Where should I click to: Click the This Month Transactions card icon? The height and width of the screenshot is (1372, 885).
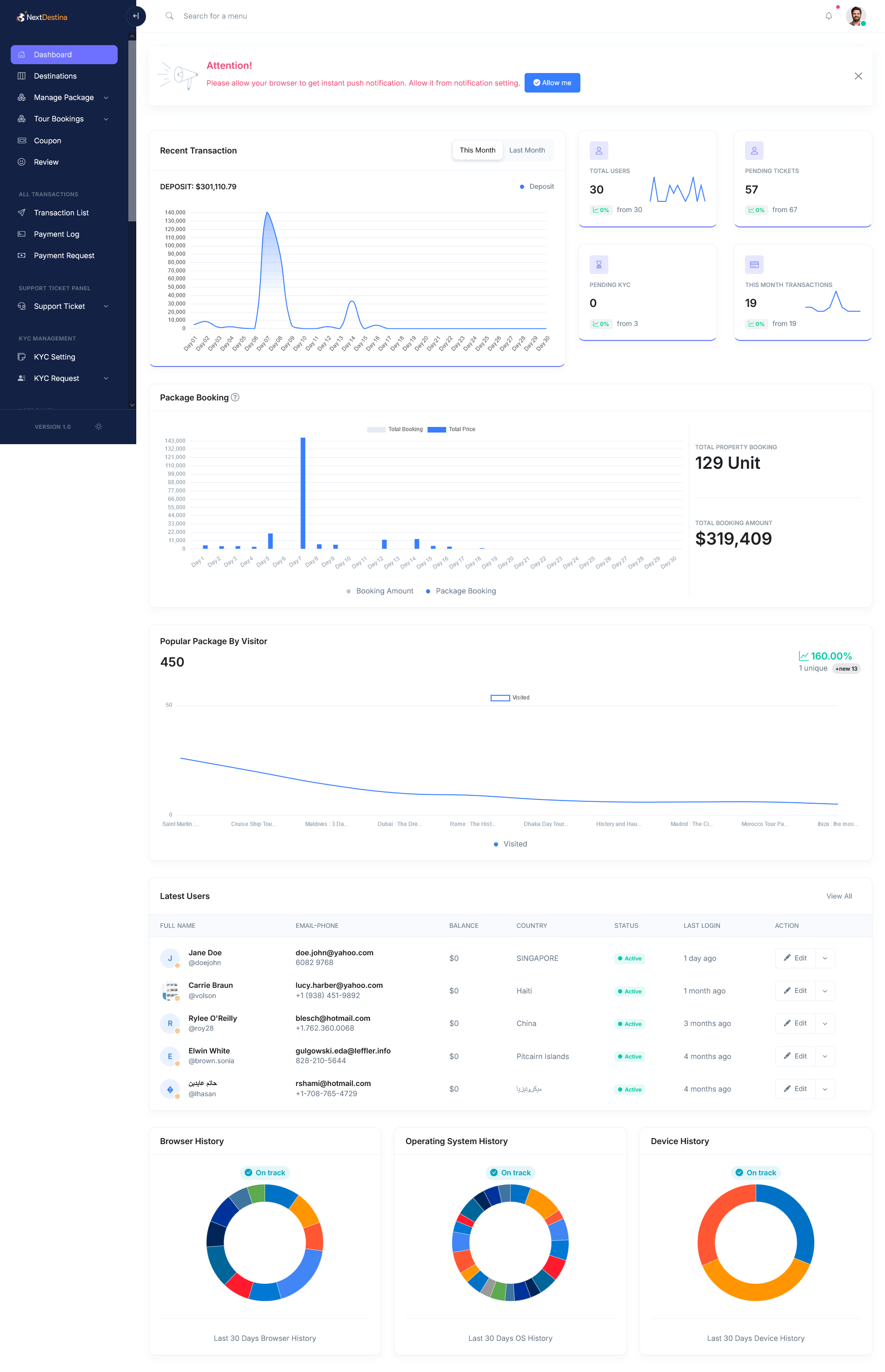pyautogui.click(x=754, y=265)
